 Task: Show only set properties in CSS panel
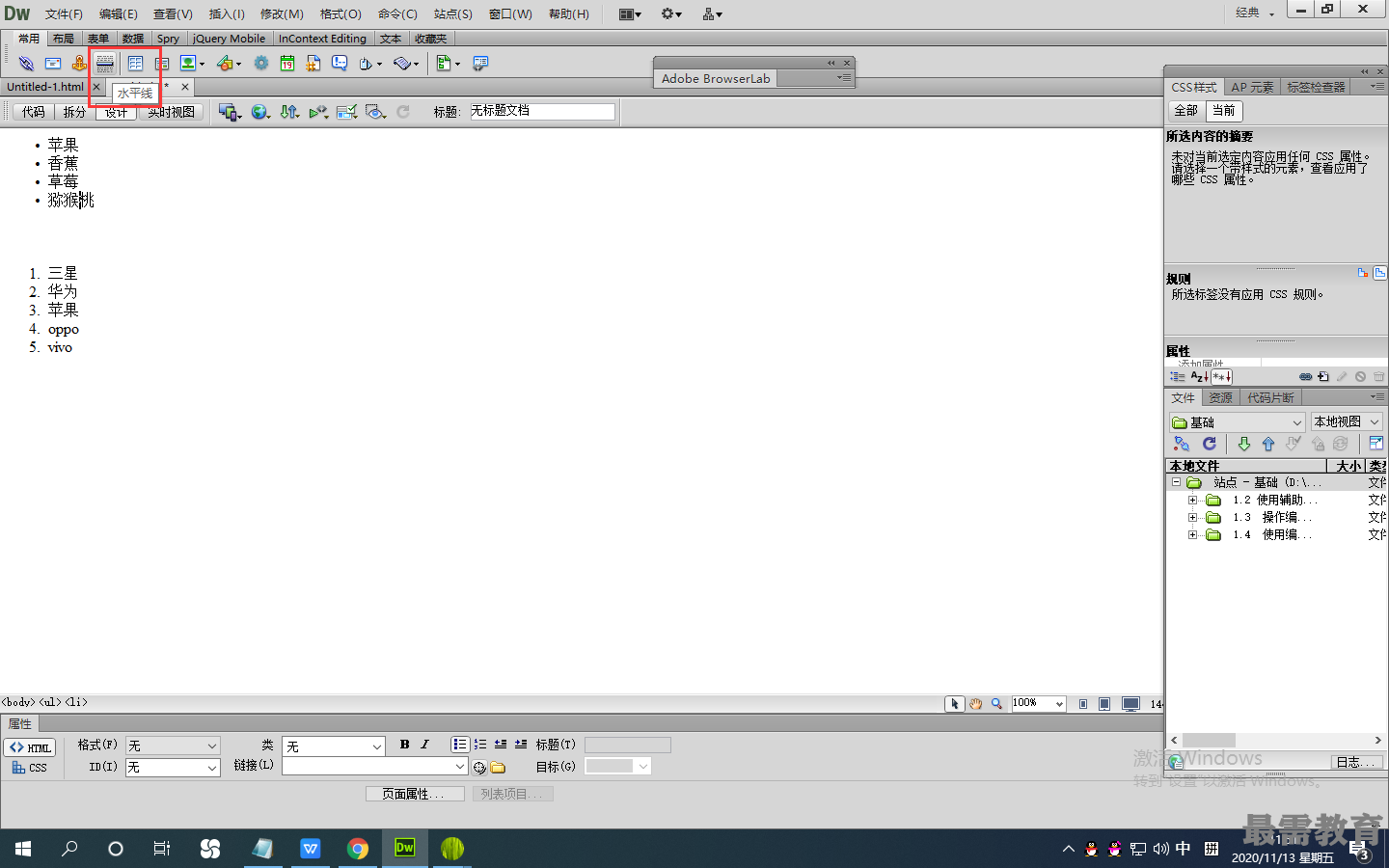1221,377
